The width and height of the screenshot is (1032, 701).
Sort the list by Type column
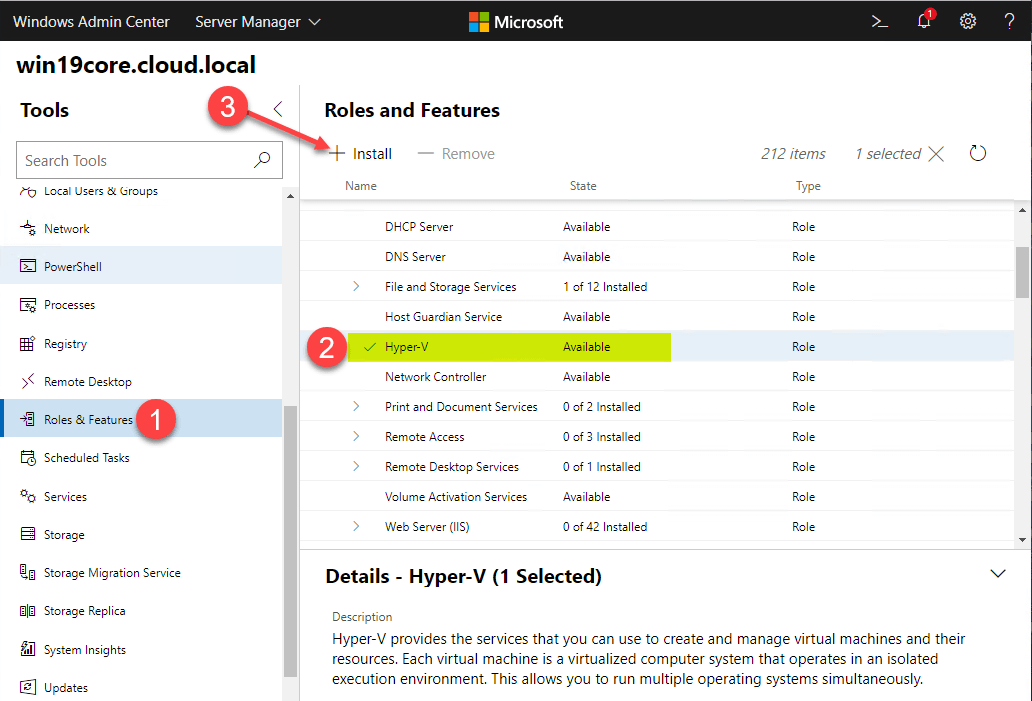(808, 186)
